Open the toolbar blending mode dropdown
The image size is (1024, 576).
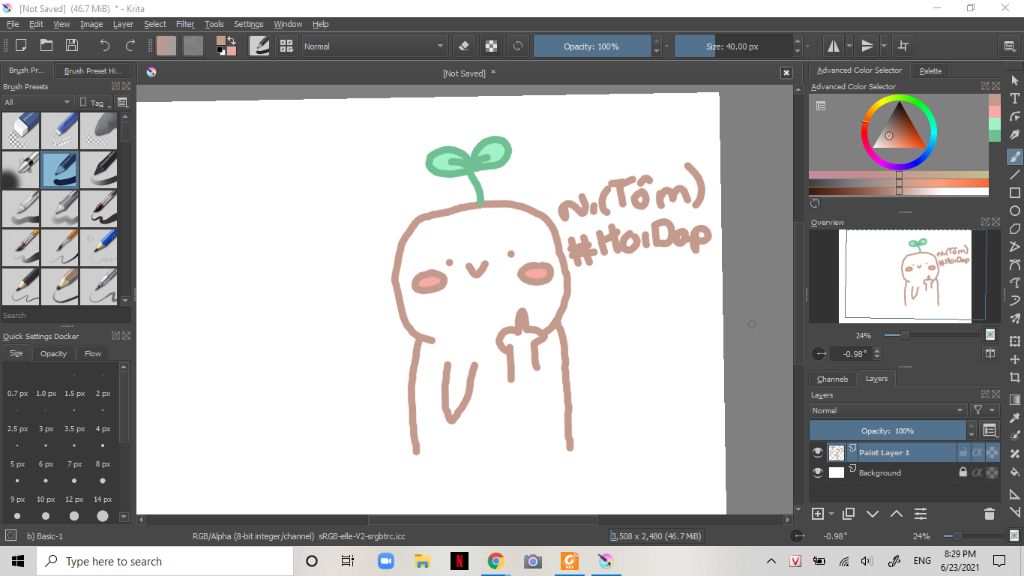coord(374,46)
